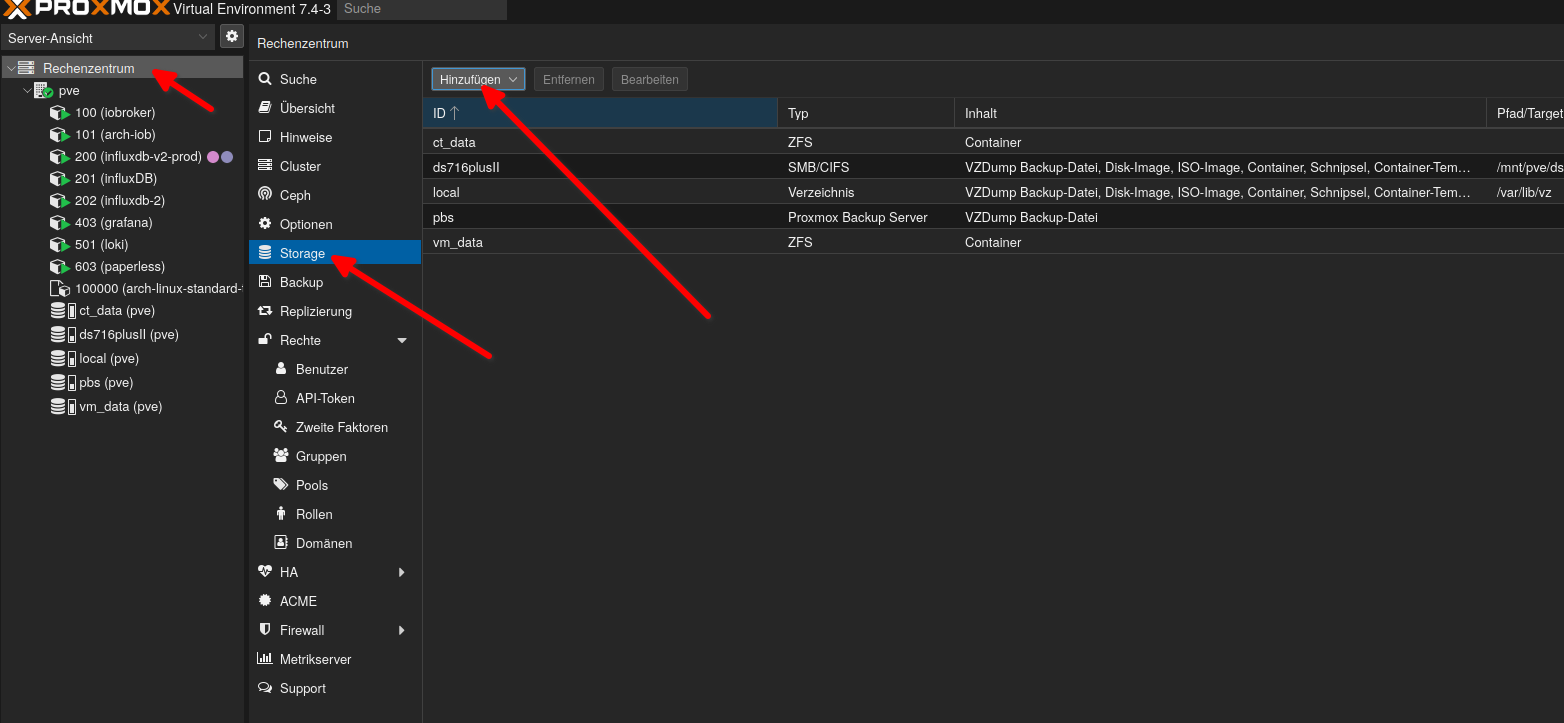The image size is (1564, 723).
Task: Sort by the Pfad/Target column header
Action: 1525,113
